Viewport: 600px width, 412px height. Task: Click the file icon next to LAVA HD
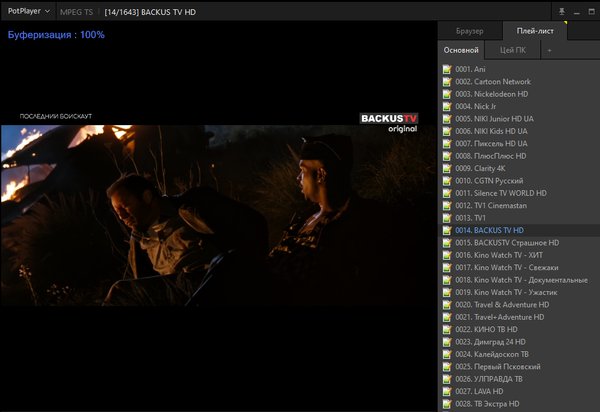pos(446,391)
